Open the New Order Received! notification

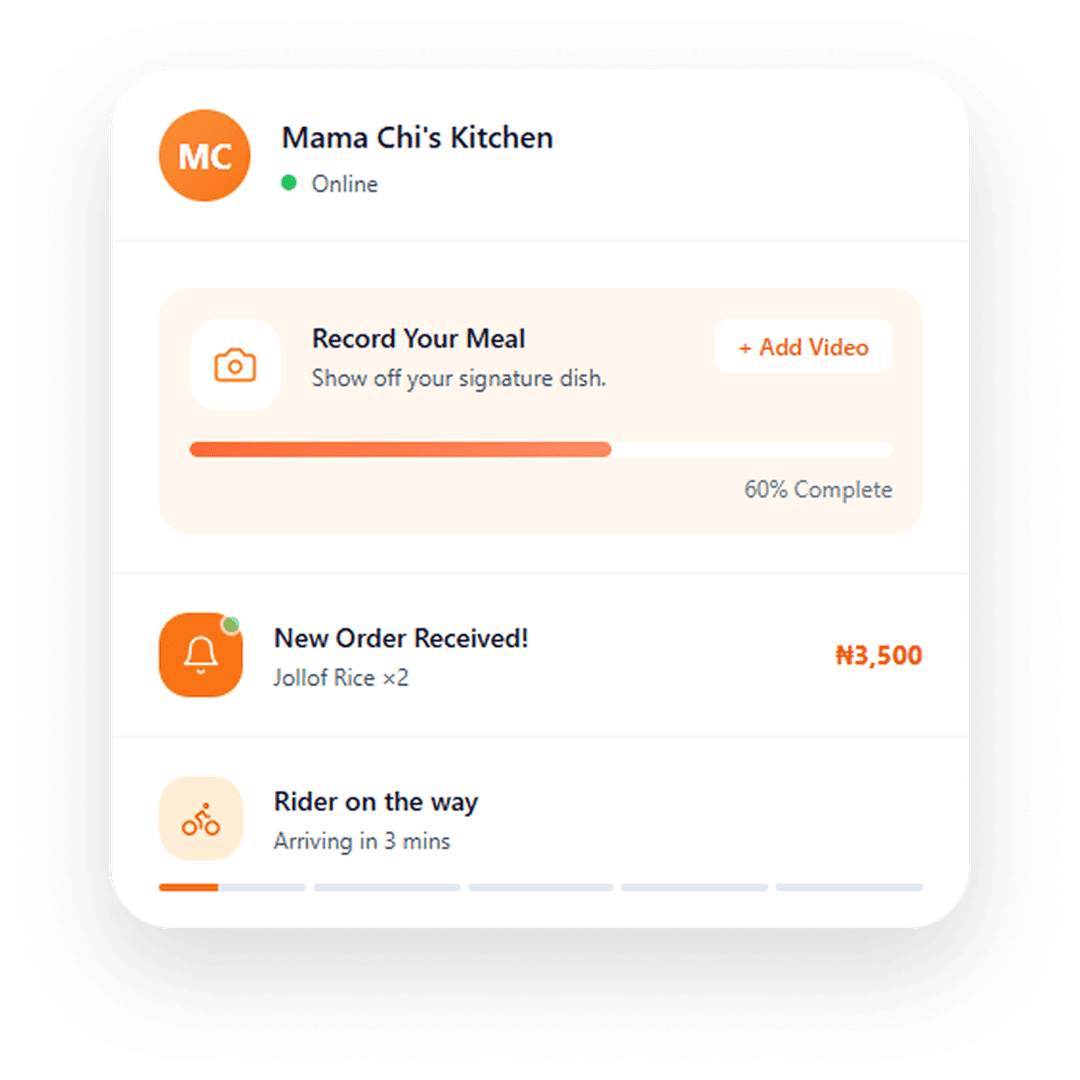point(540,655)
